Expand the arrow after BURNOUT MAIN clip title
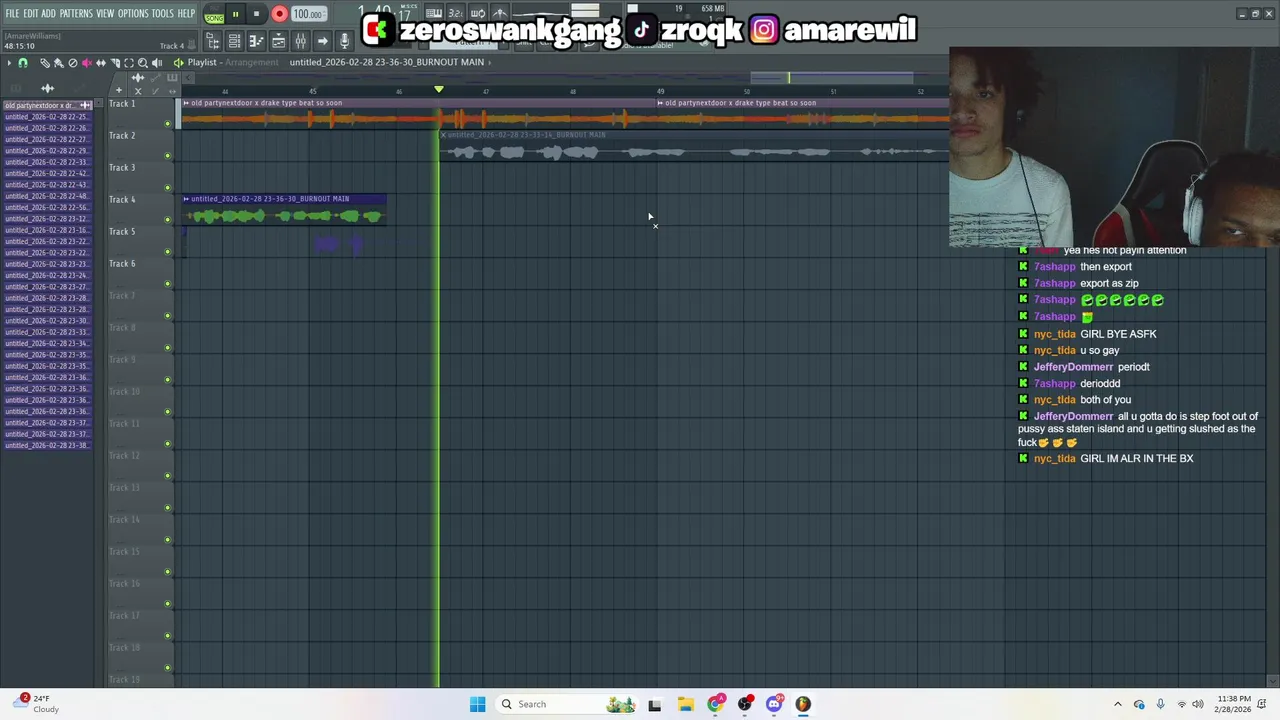The image size is (1280, 720). pos(489,62)
